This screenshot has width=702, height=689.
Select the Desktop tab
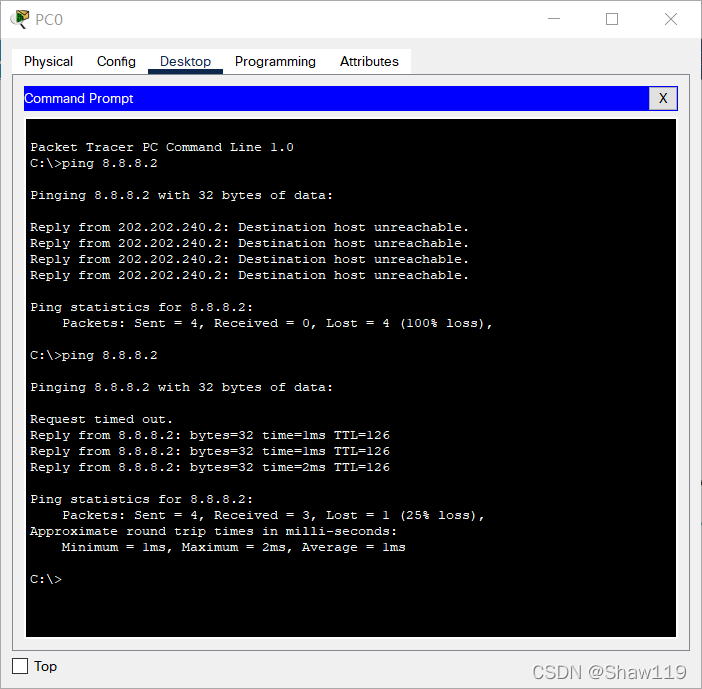[x=185, y=61]
